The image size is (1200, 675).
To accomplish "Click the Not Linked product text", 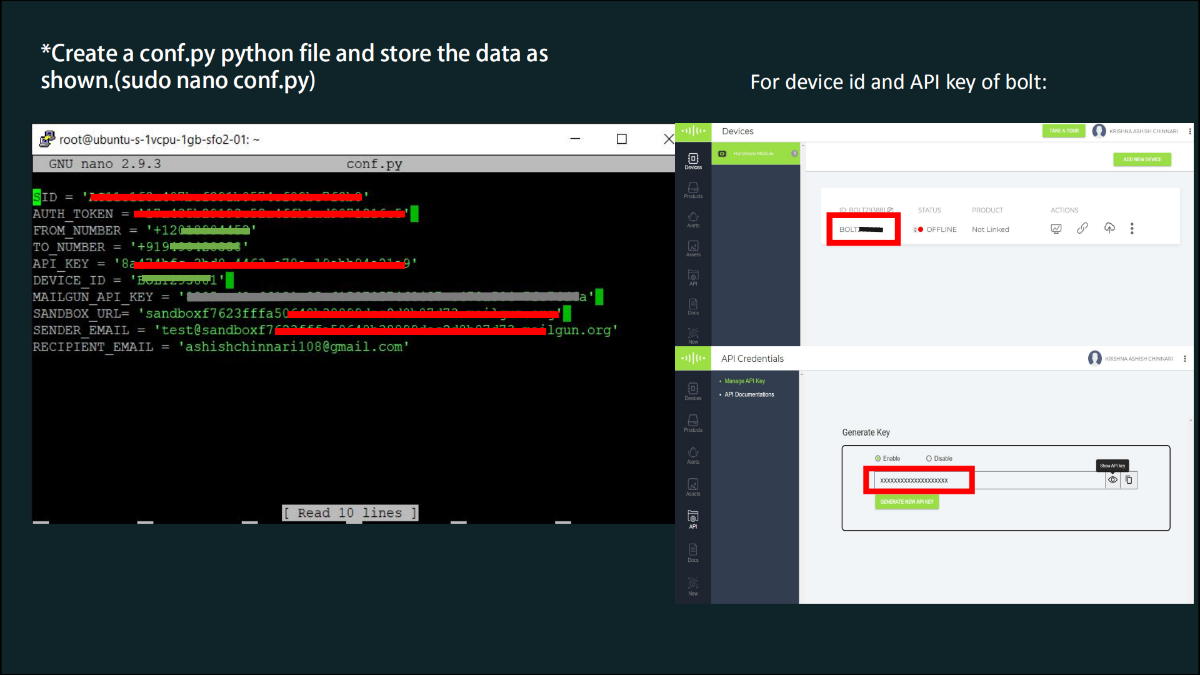I will [990, 229].
